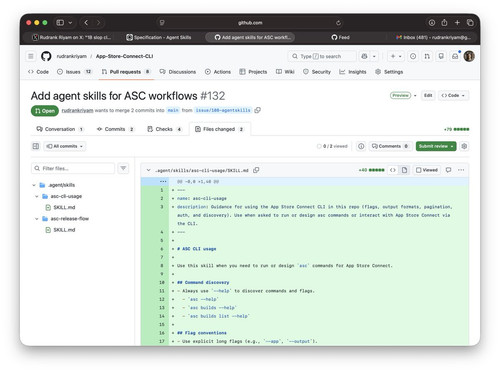Open the Comments button
This screenshot has width=500, height=372.
(390, 146)
